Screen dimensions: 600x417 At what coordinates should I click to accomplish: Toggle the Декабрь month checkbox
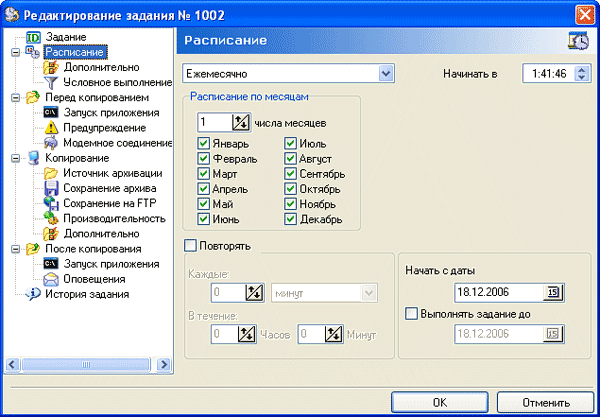pos(290,219)
